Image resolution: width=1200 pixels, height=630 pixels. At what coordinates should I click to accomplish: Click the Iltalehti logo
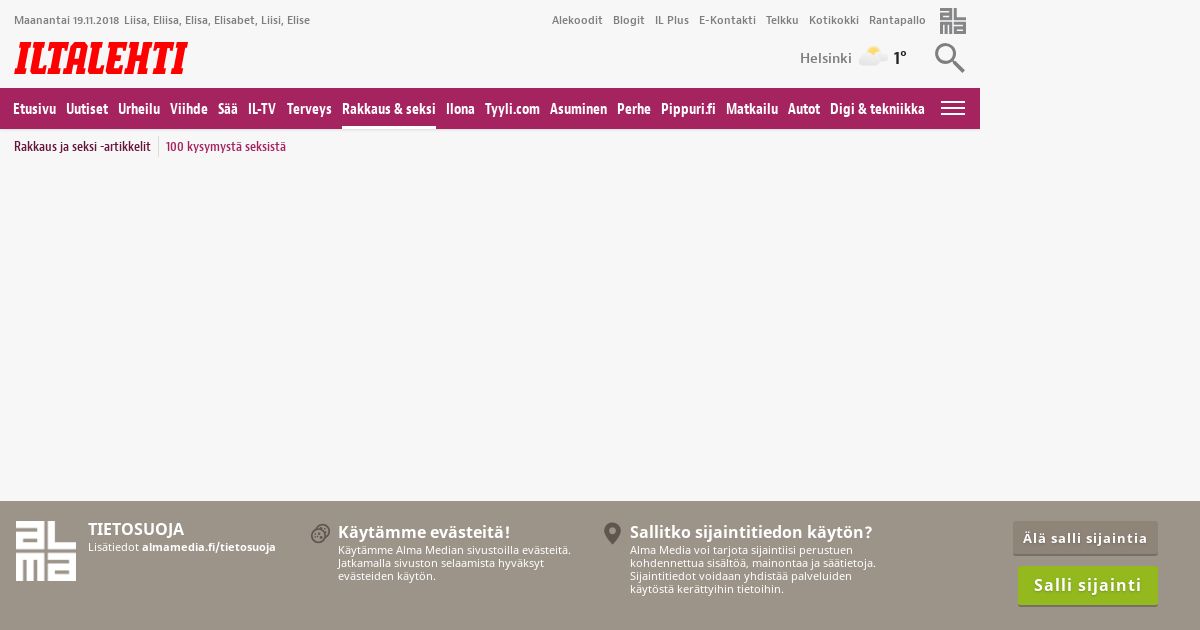[101, 58]
